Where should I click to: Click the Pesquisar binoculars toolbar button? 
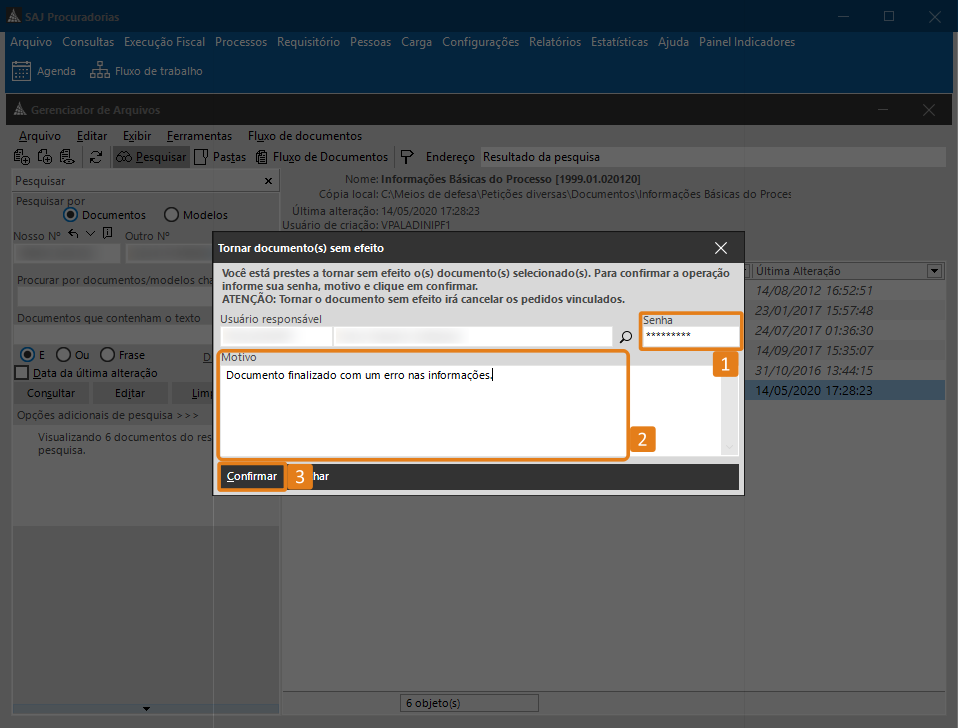point(150,157)
